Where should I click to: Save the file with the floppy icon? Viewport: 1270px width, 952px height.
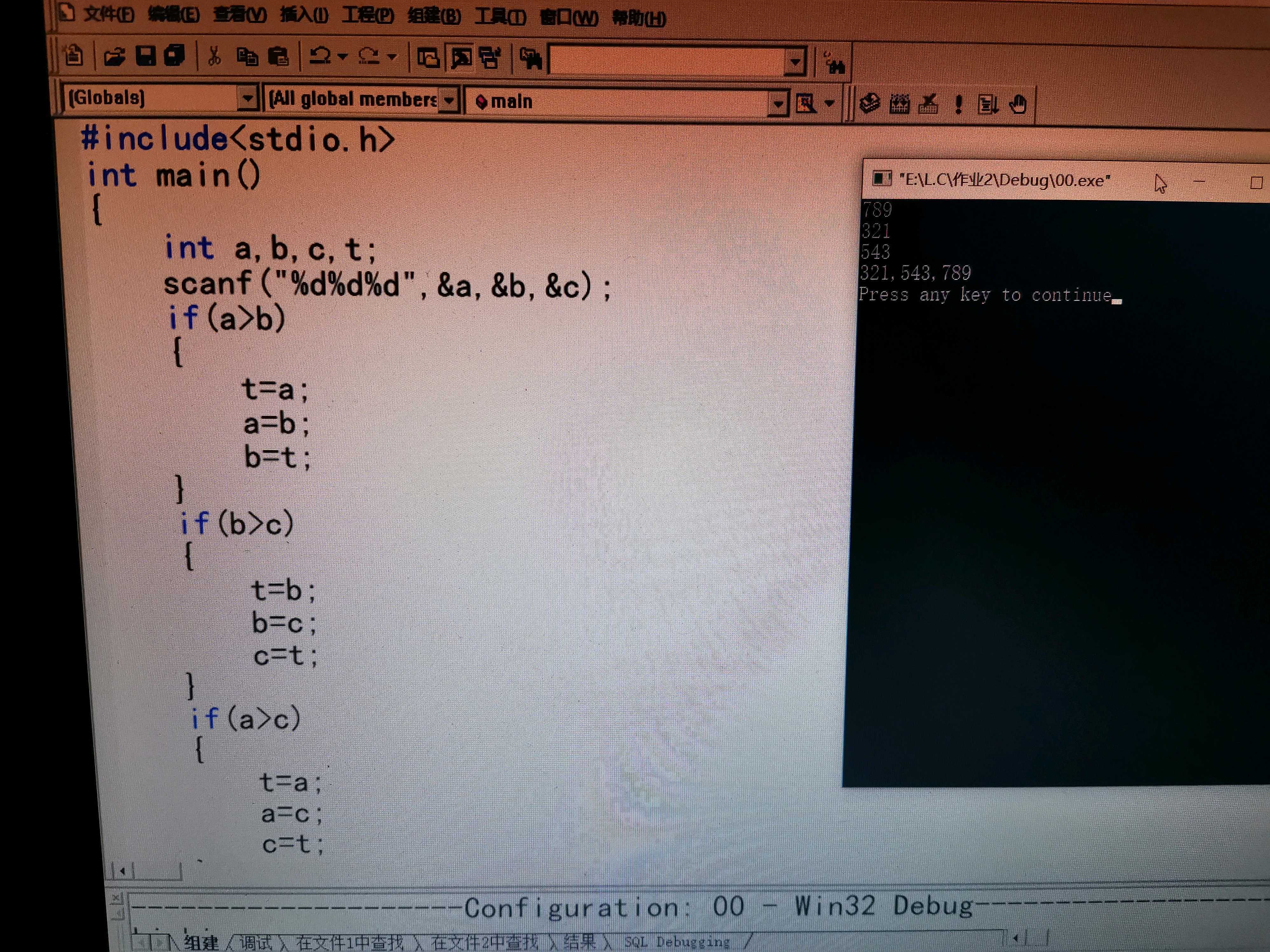[146, 56]
